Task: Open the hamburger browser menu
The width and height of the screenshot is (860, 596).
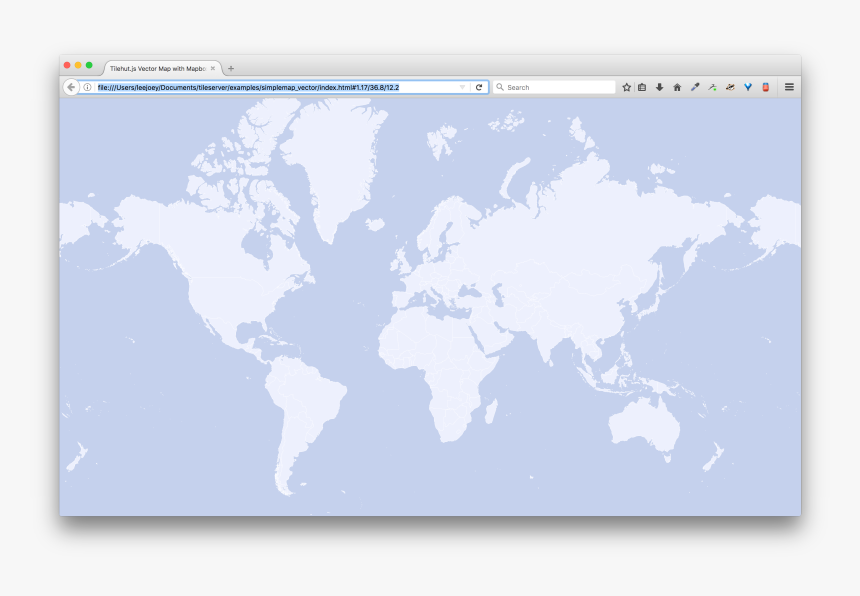Action: click(x=789, y=87)
